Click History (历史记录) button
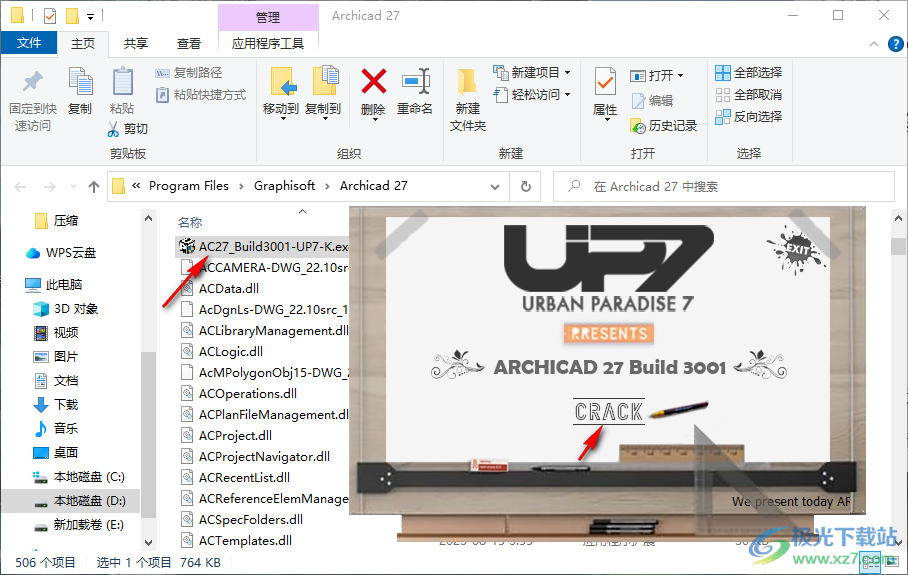 coord(664,126)
